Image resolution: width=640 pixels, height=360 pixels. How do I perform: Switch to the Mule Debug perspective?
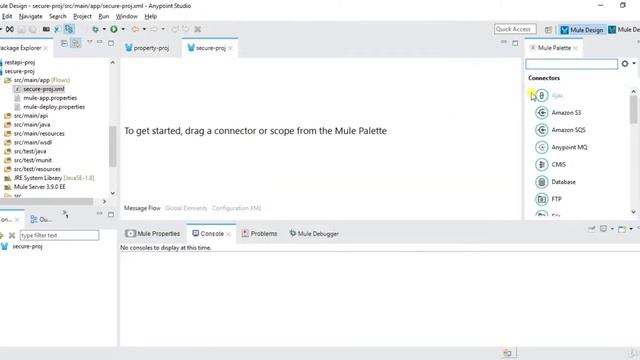pyautogui.click(x=624, y=30)
